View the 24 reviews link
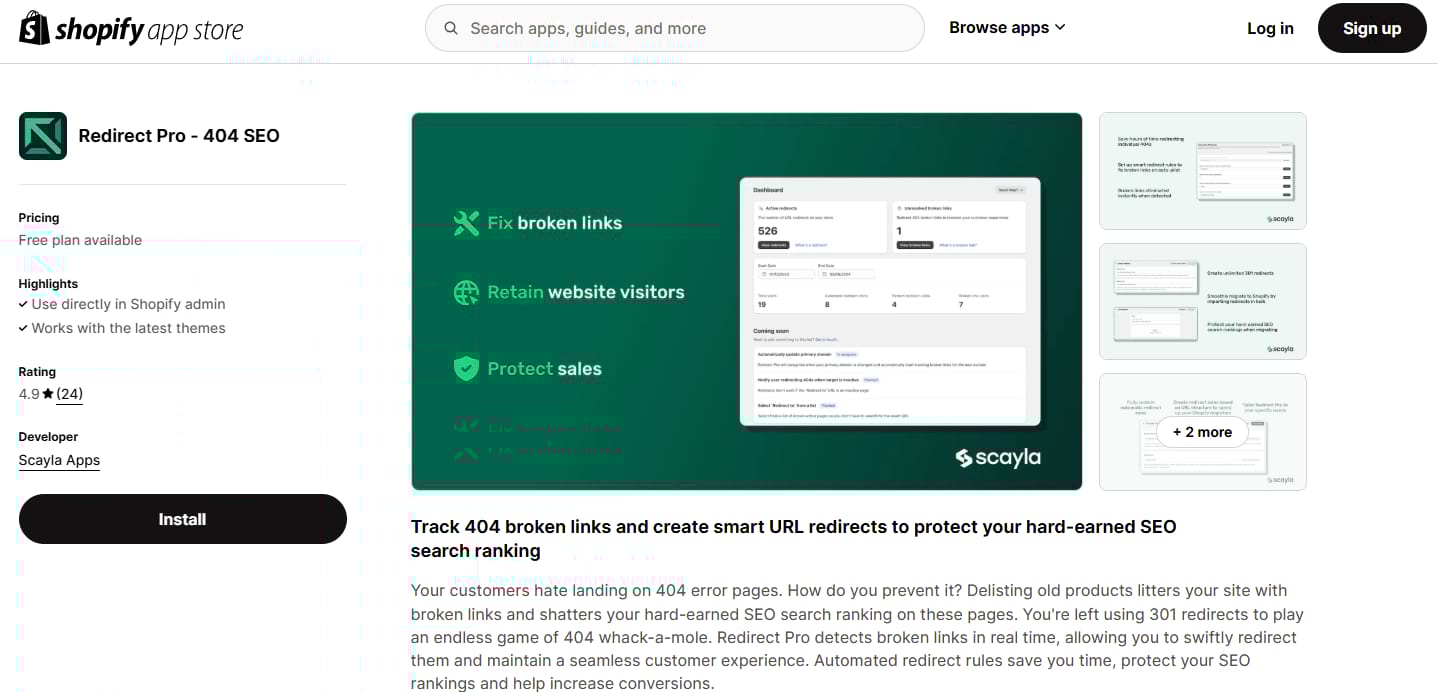The height and width of the screenshot is (692, 1438). [68, 393]
